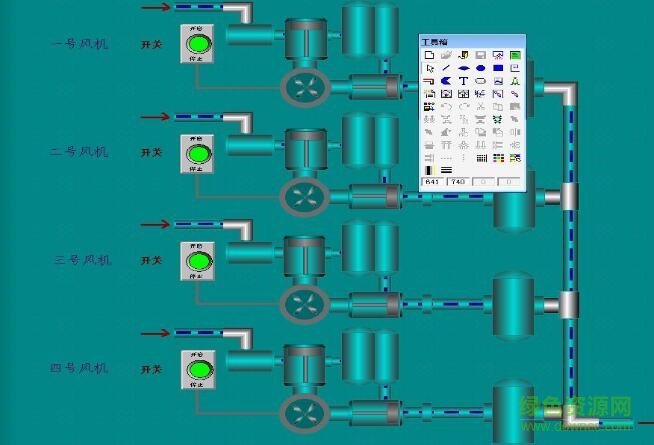Click the green full-screen icon in toolbox
The width and height of the screenshot is (654, 445).
(x=515, y=55)
